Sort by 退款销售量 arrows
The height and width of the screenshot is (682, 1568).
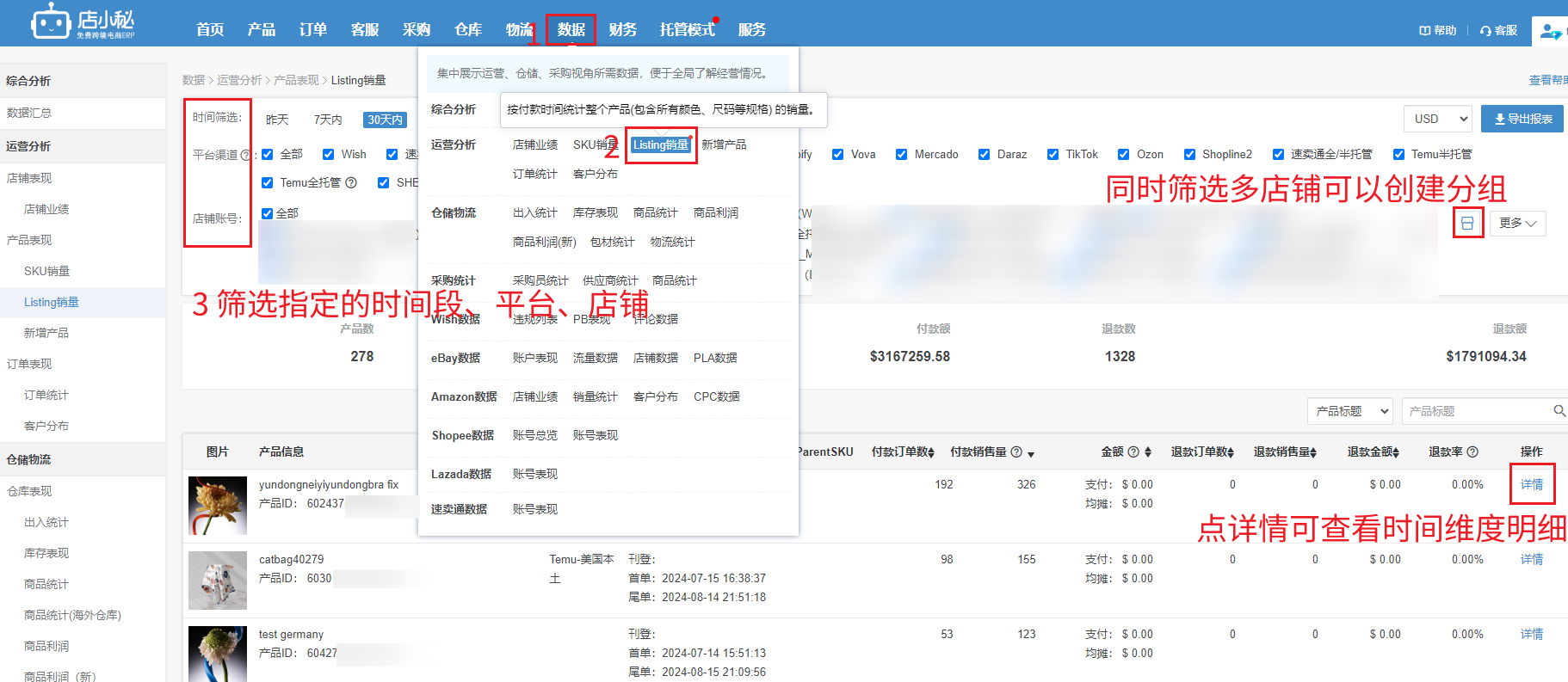[x=1313, y=452]
